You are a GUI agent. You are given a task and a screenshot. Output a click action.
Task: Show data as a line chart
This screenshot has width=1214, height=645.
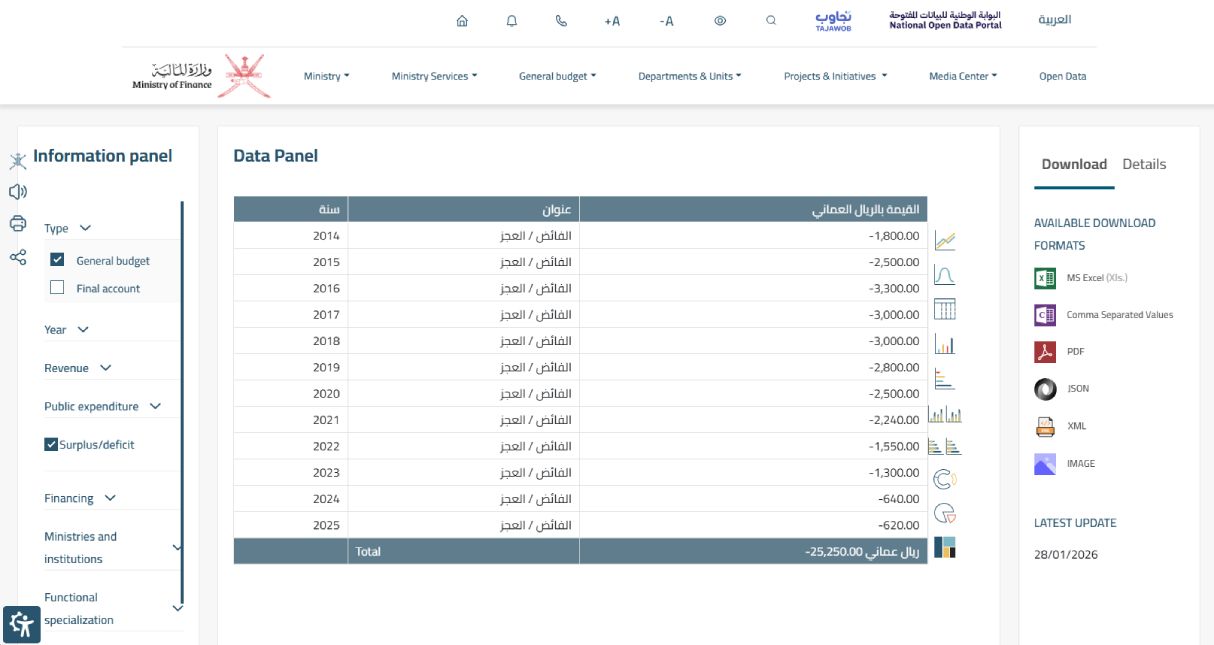[945, 241]
